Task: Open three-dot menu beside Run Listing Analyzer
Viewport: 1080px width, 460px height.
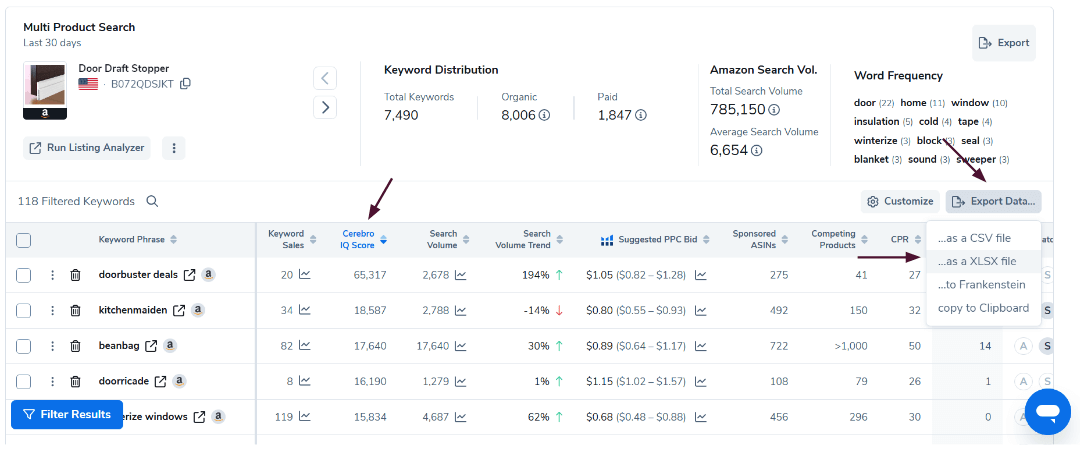Action: coord(173,148)
